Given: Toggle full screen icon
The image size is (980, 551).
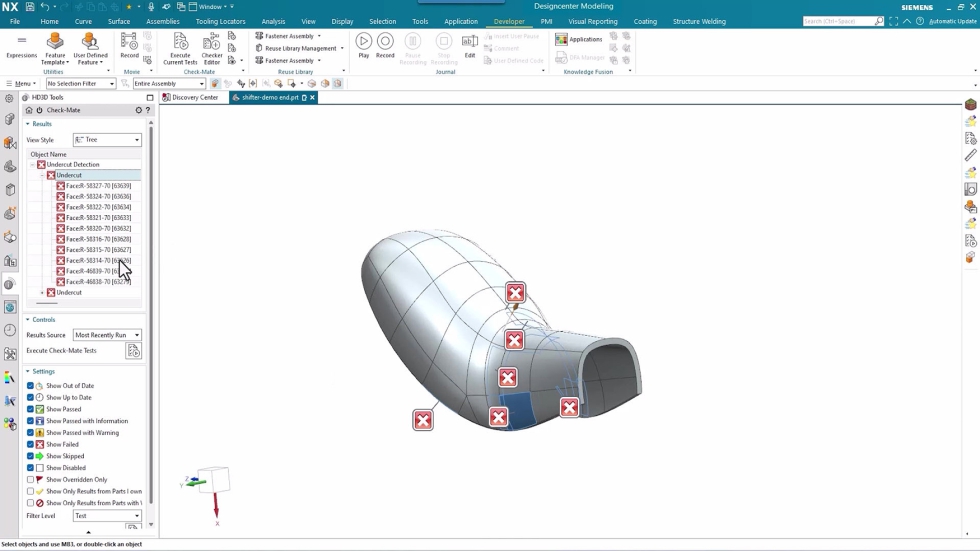Looking at the screenshot, I should click(x=893, y=21).
